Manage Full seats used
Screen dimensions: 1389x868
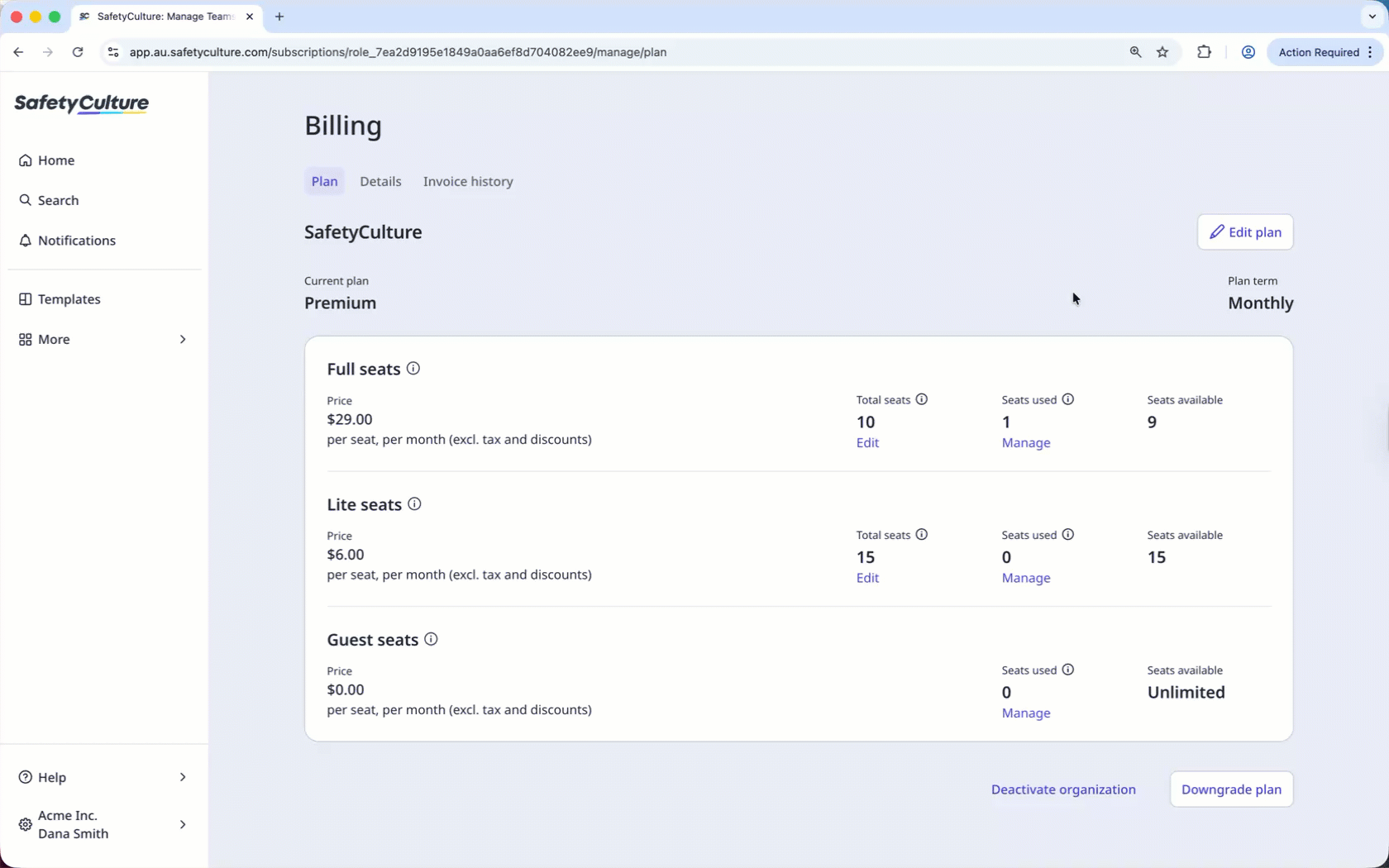coord(1026,443)
